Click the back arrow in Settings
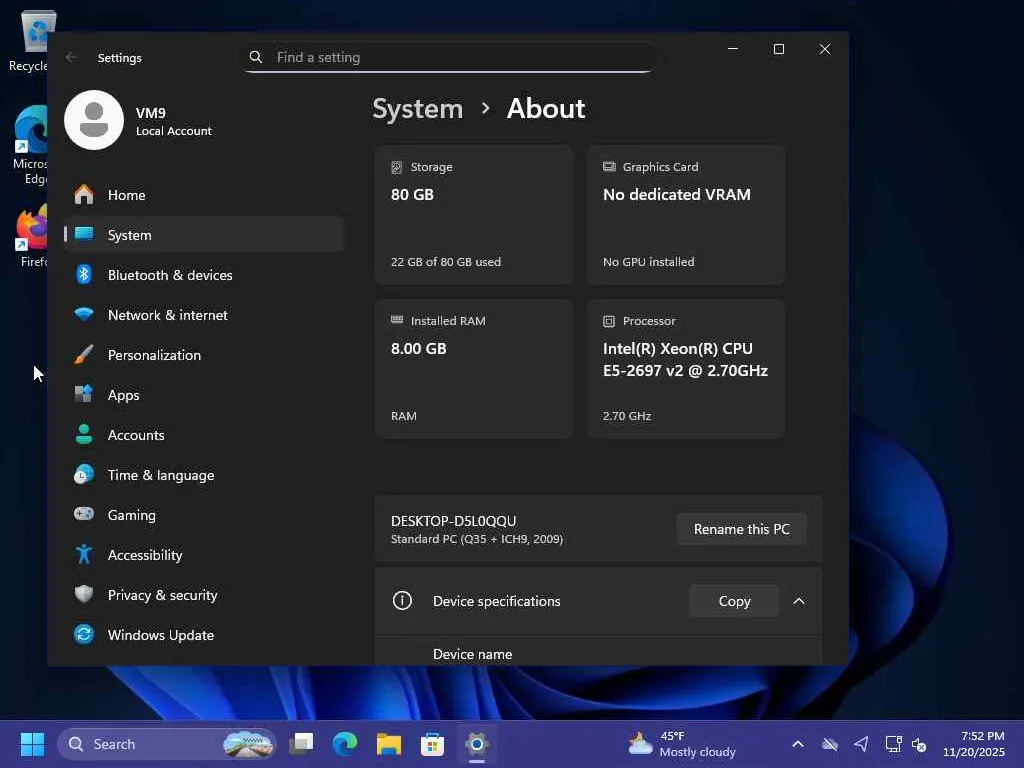1024x768 pixels. click(x=71, y=57)
